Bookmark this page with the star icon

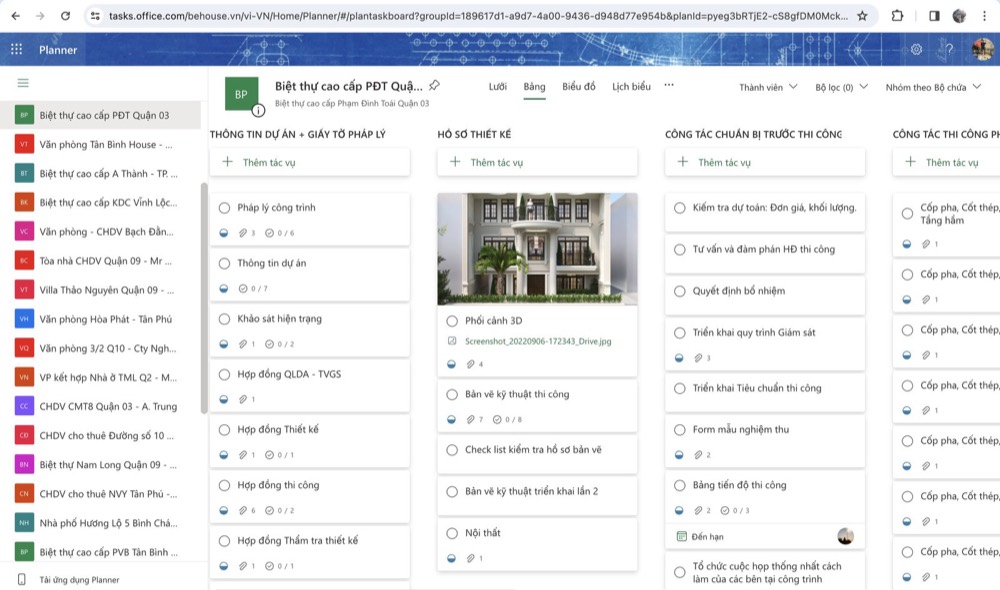(x=862, y=16)
